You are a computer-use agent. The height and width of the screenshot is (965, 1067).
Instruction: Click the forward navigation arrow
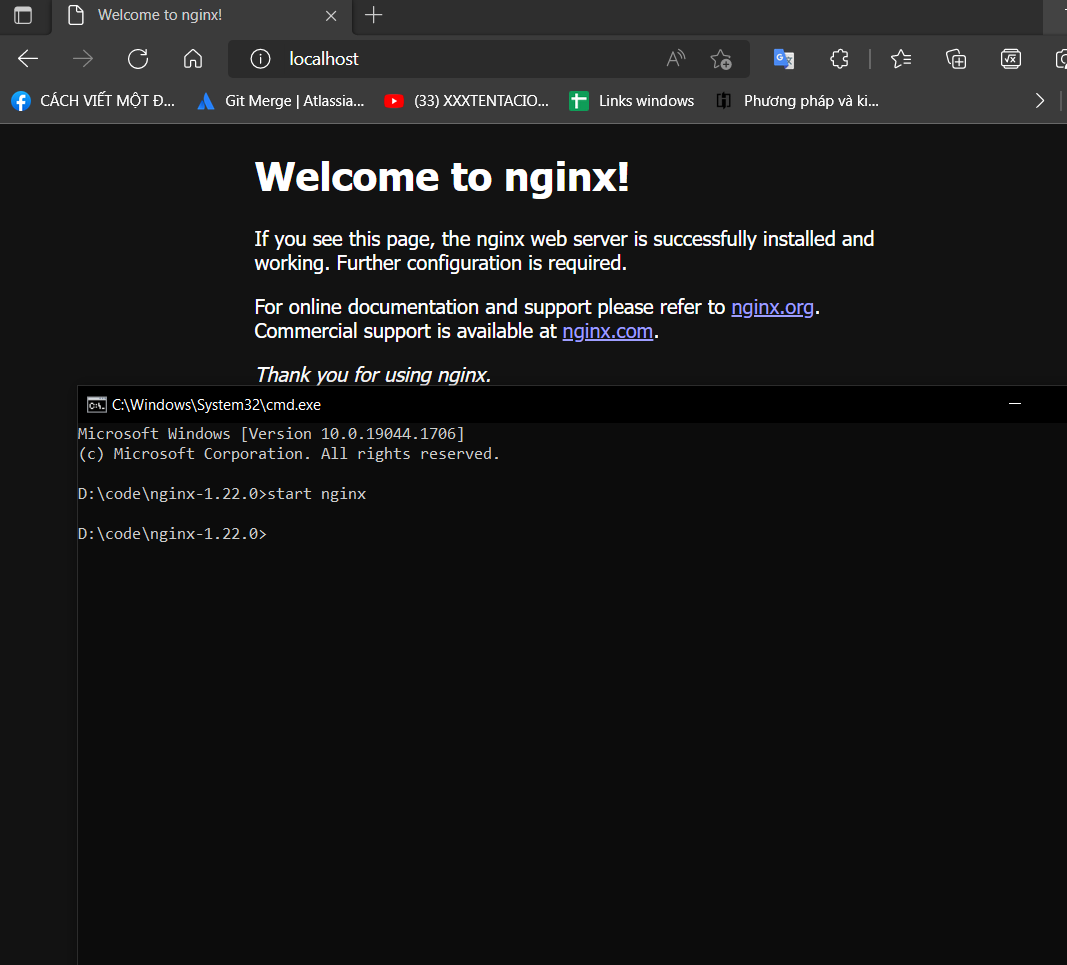click(82, 59)
